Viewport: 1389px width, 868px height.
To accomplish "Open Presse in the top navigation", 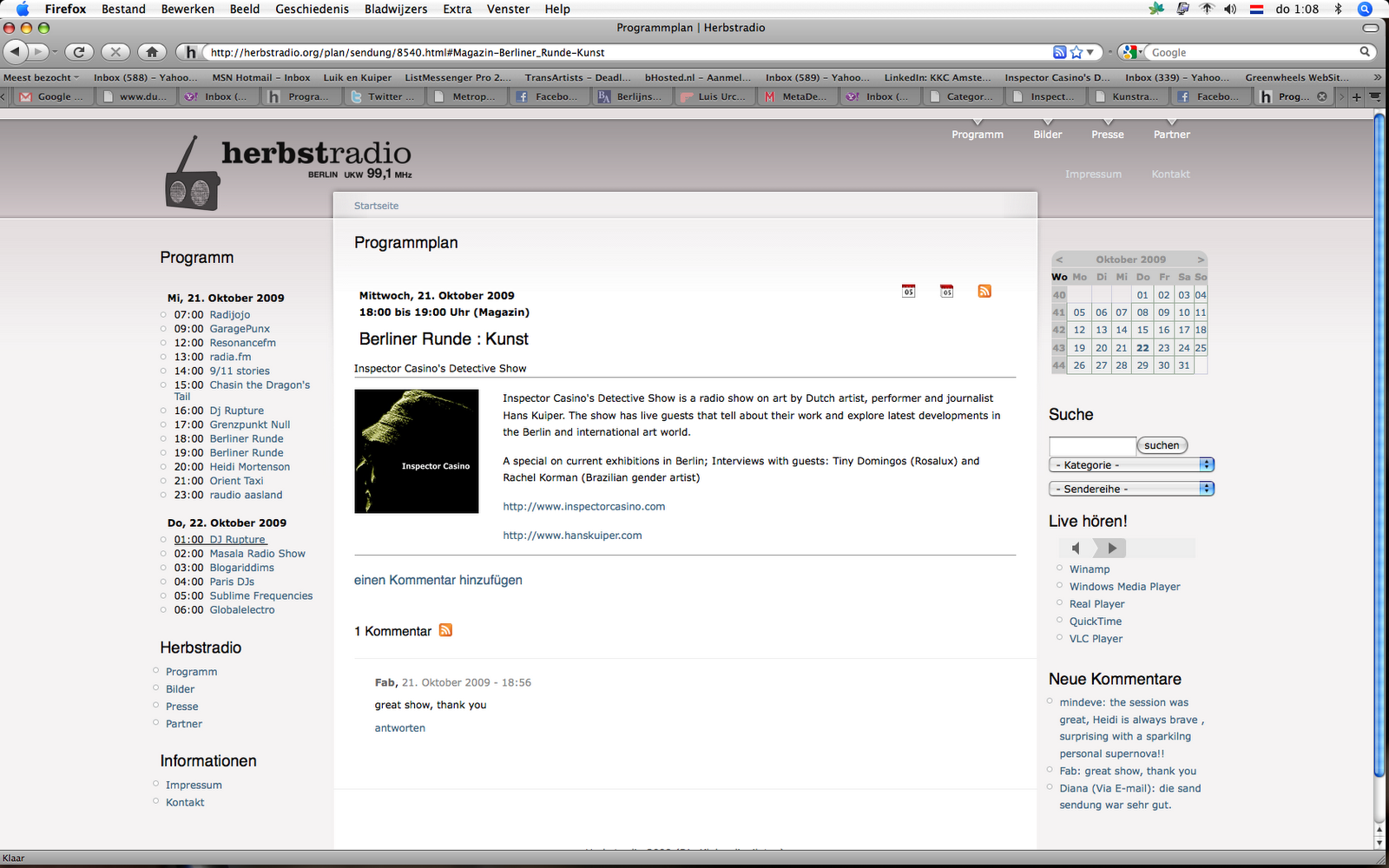I will pos(1108,135).
